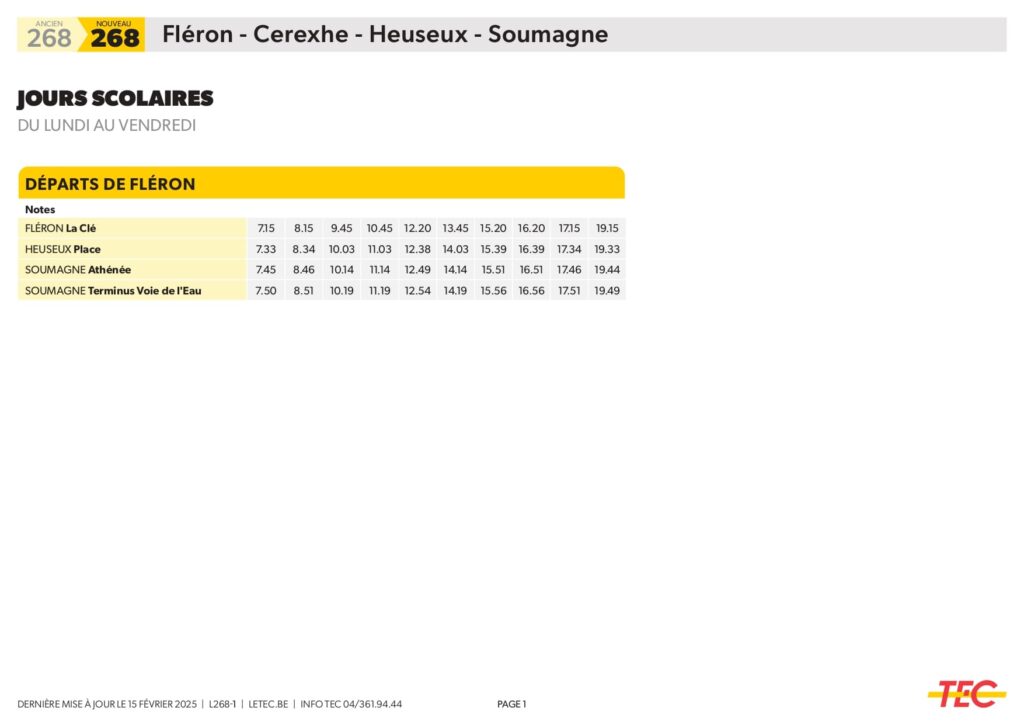Click the Notes row label
1024x725 pixels.
40,210
